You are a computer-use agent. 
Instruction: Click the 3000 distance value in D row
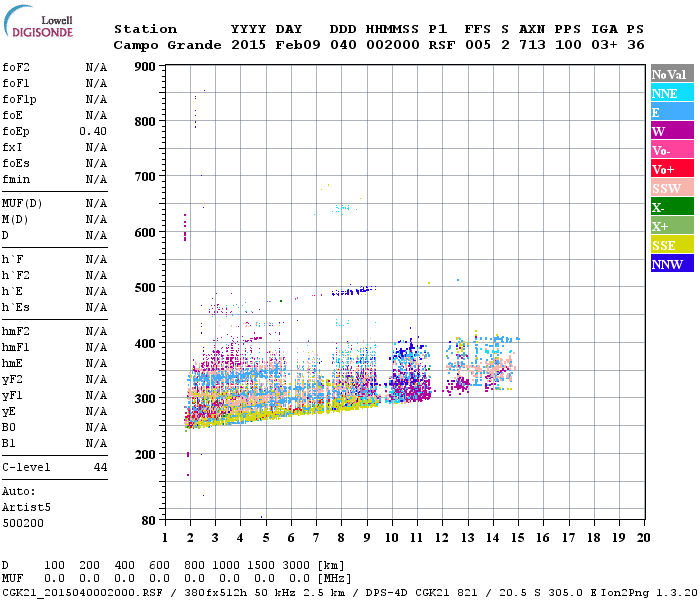(296, 565)
